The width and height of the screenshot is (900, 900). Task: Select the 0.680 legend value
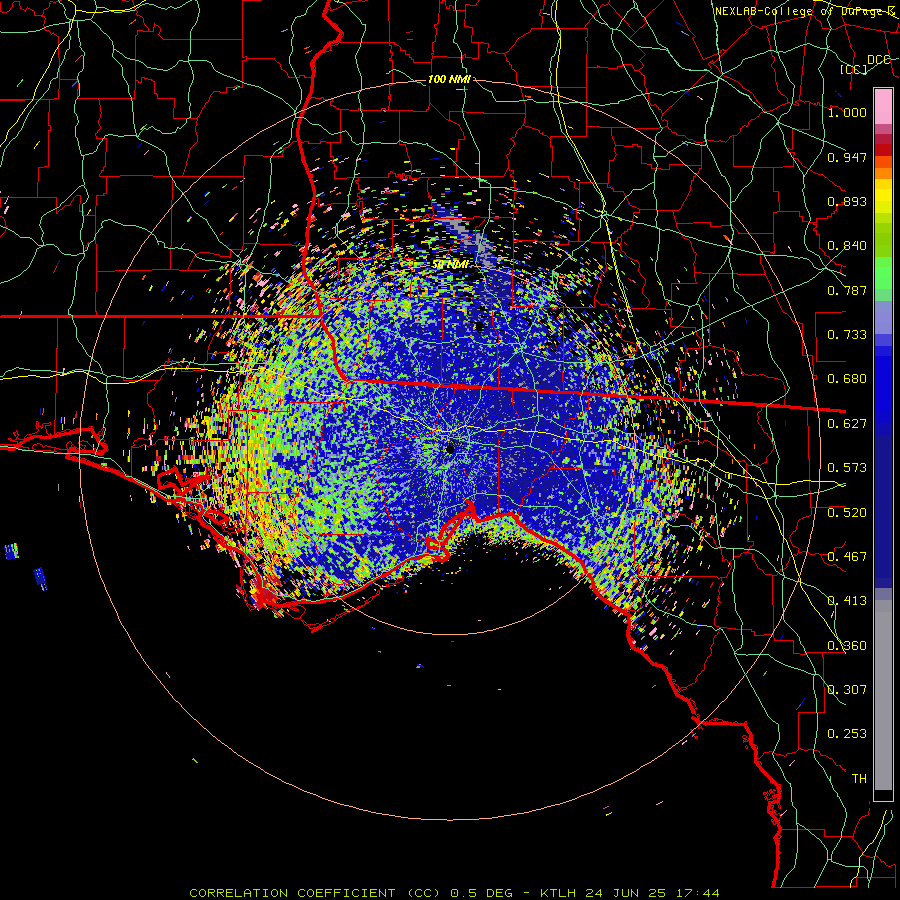click(x=847, y=379)
